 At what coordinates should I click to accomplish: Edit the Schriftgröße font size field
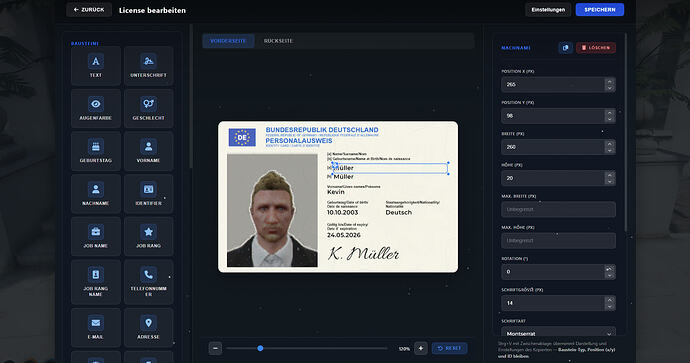point(558,303)
